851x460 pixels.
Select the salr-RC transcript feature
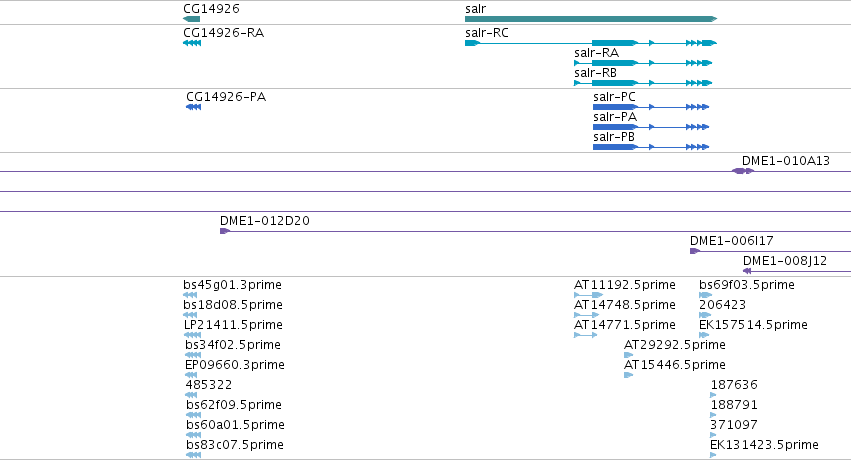point(591,43)
